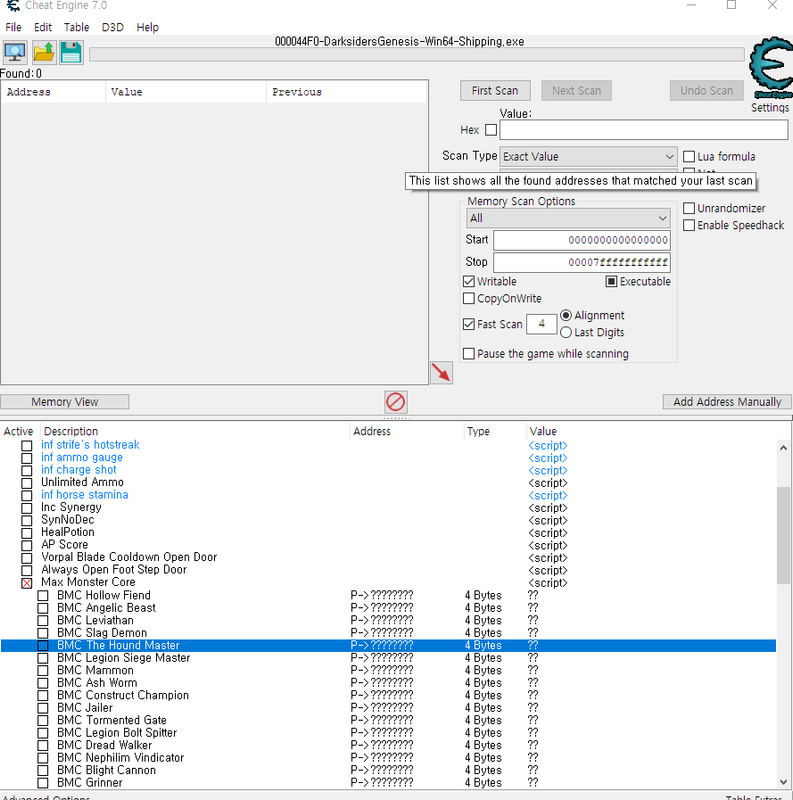Screen dimensions: 793x800
Task: Click the Settings label
Action: (770, 108)
